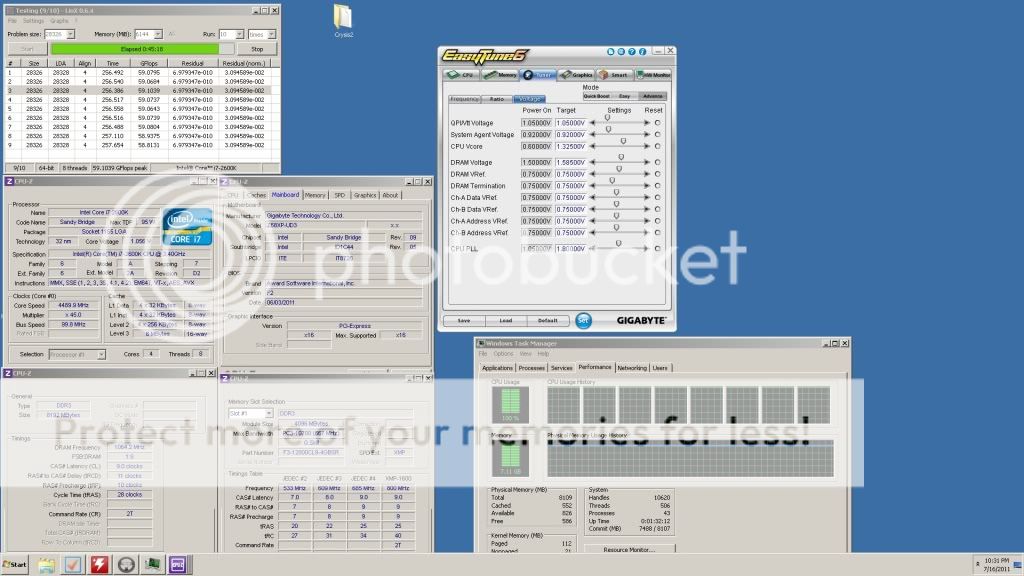This screenshot has height=576, width=1024.
Task: Adjust the CPU Vcore voltage slider
Action: tap(622, 142)
